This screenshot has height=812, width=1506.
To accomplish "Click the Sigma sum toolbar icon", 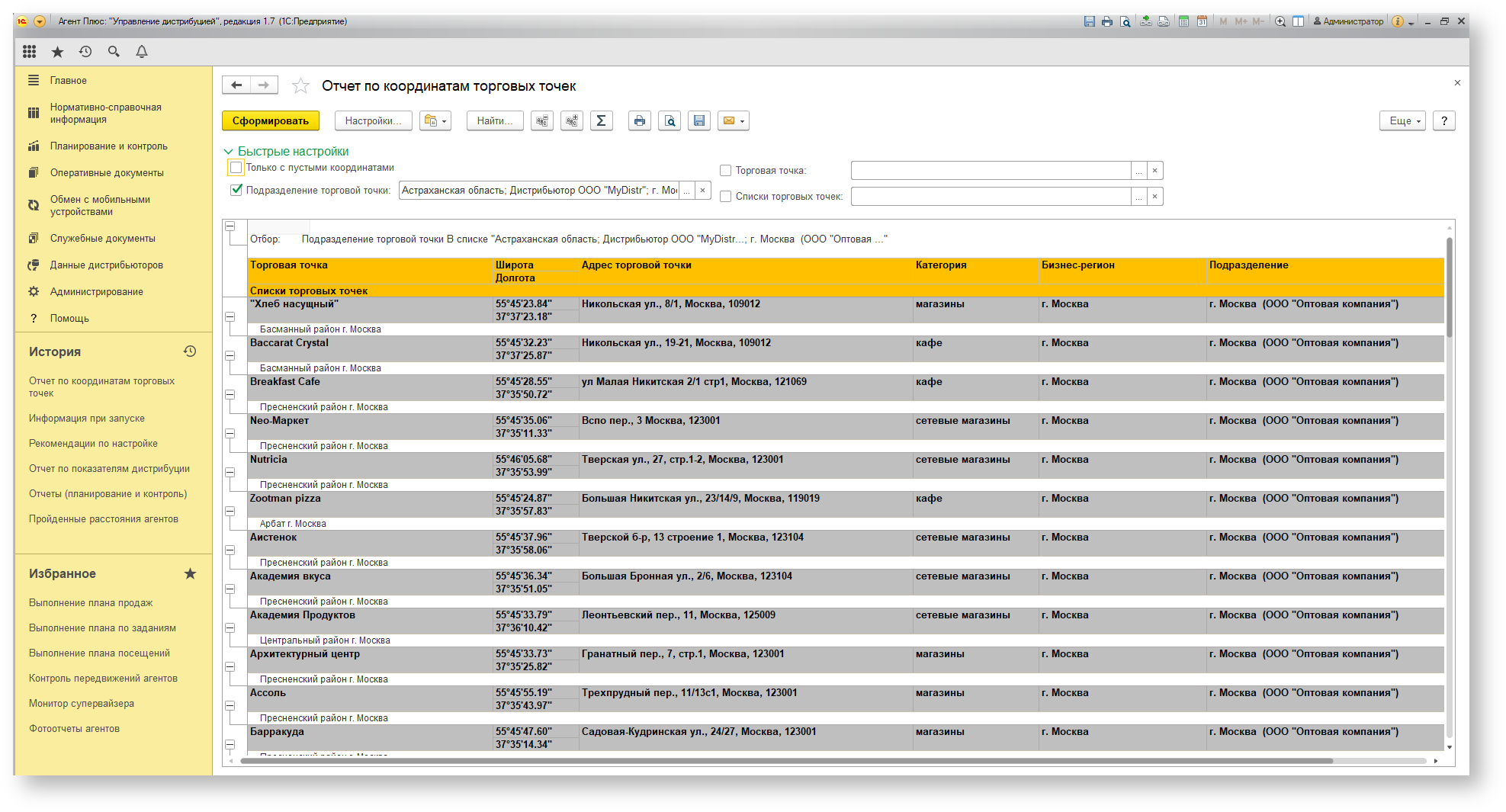I will tap(601, 120).
